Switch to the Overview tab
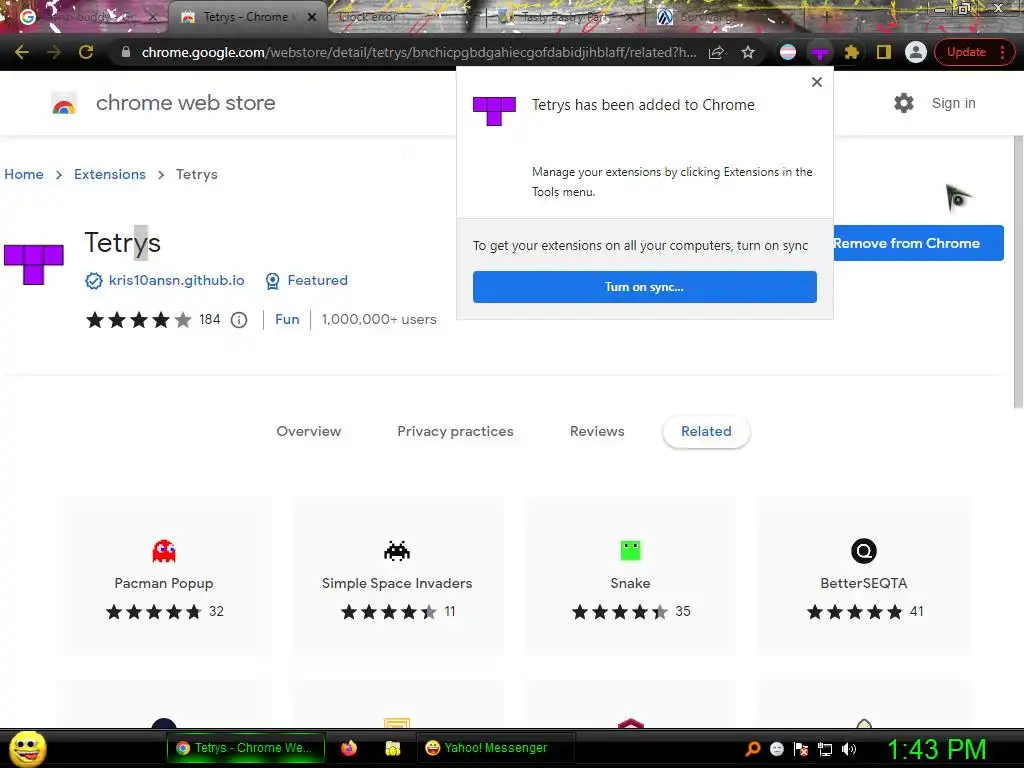Viewport: 1024px width, 768px height. 309,431
